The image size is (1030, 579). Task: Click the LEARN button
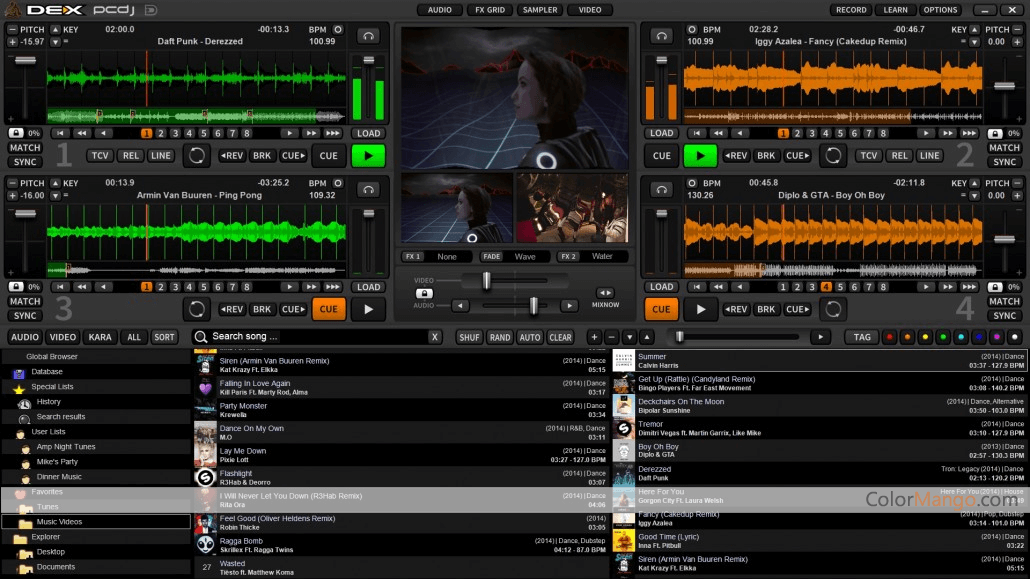pos(895,10)
